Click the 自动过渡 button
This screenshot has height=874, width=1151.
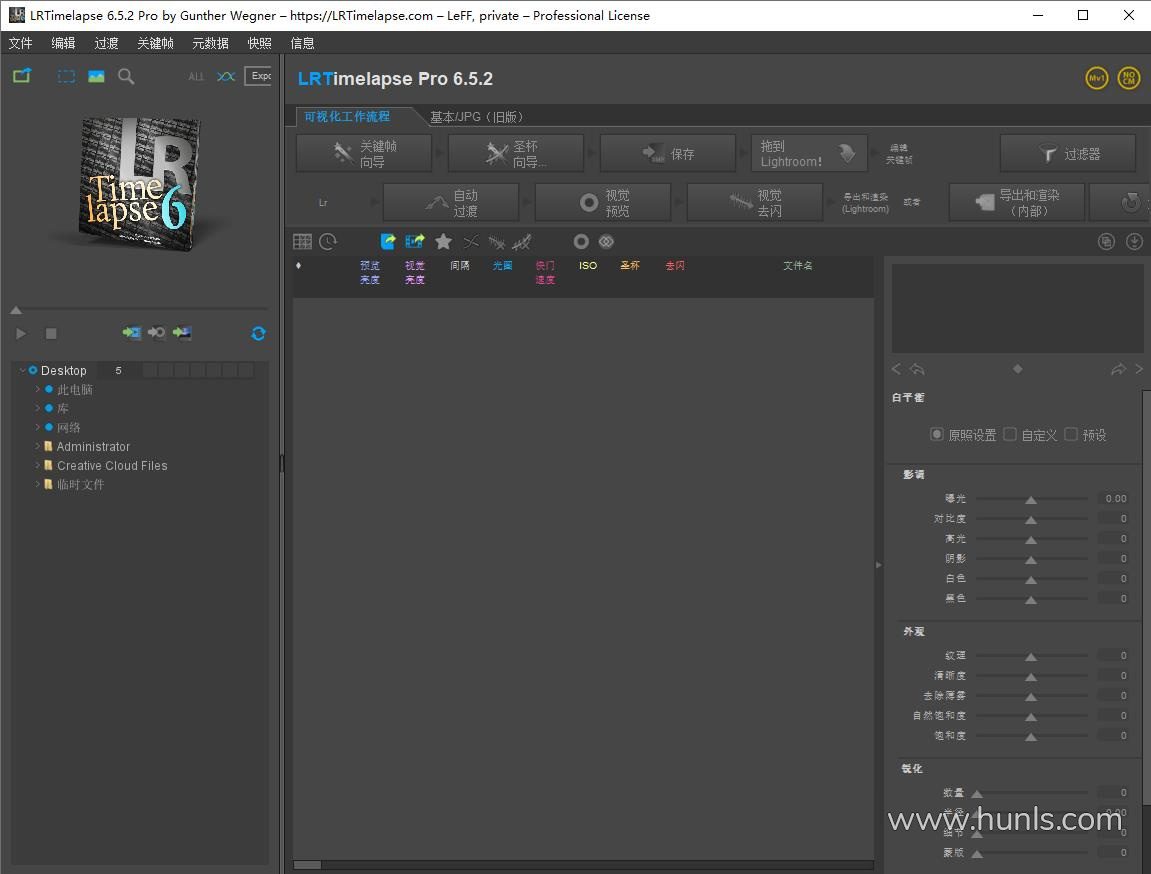[x=451, y=203]
